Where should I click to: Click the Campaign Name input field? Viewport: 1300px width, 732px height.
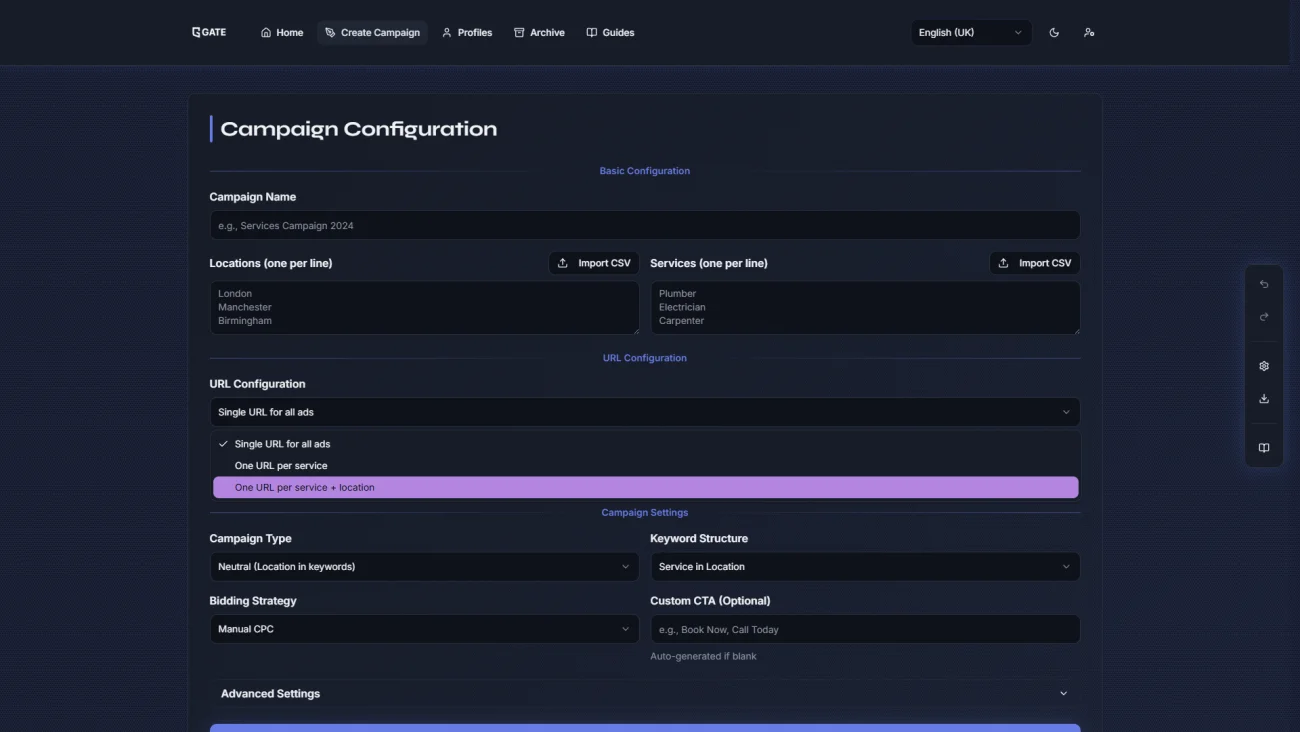click(x=644, y=226)
